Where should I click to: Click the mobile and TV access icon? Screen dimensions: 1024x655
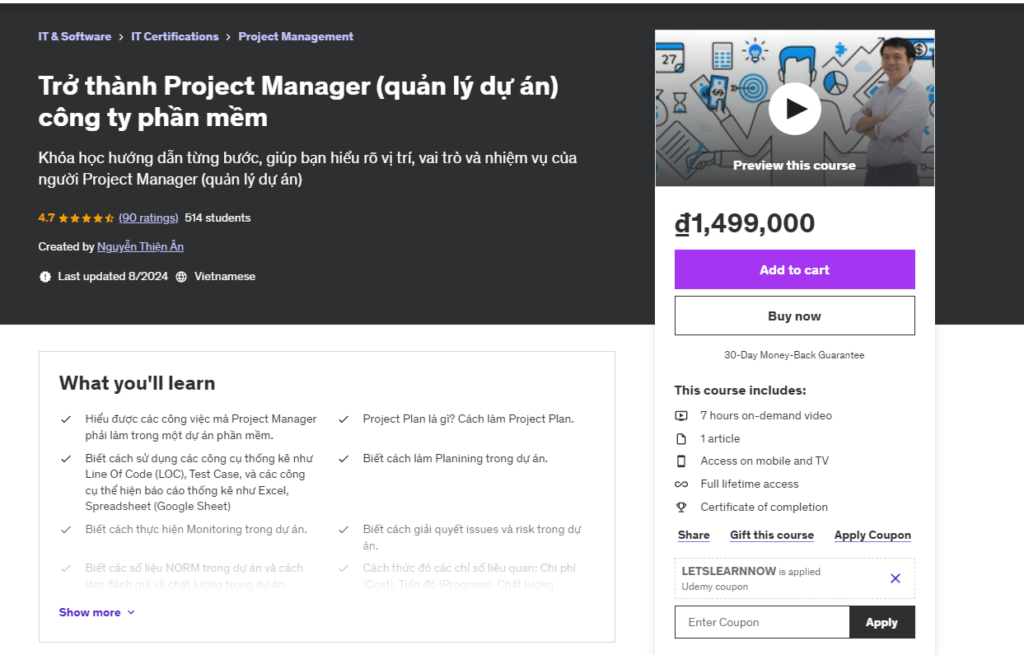click(683, 461)
